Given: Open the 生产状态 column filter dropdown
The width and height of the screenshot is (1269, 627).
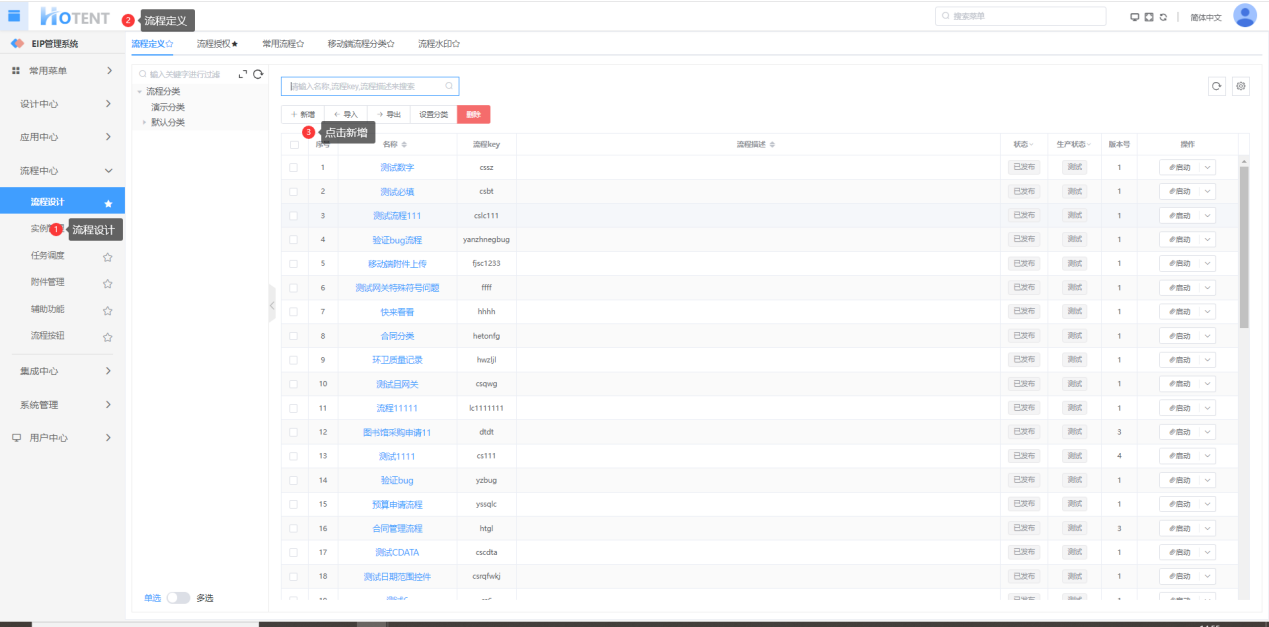Looking at the screenshot, I should coord(1090,145).
